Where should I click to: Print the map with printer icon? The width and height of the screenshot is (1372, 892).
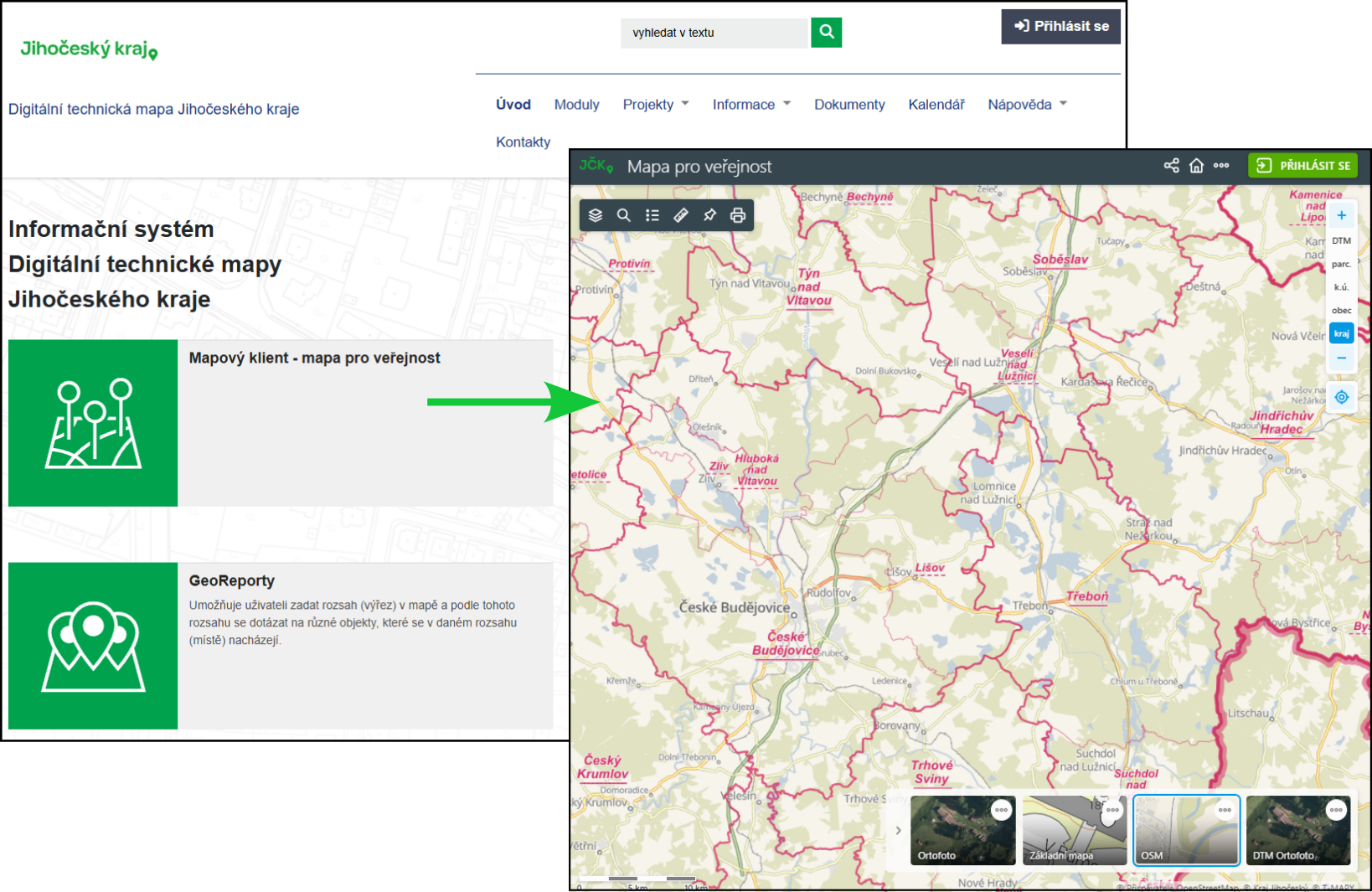pos(738,215)
